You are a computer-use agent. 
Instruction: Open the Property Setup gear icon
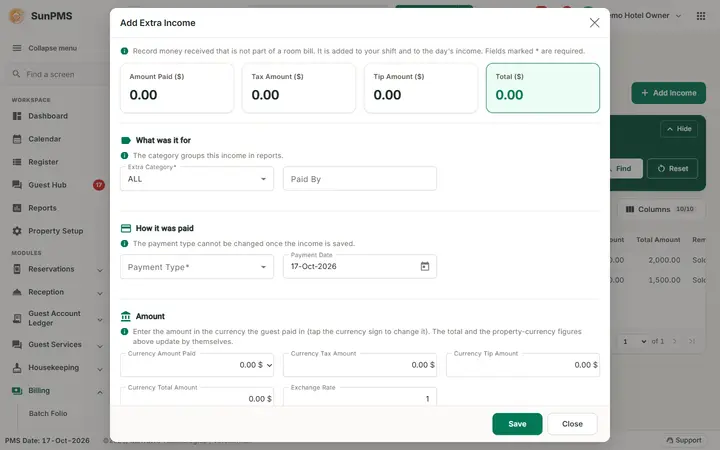17,231
